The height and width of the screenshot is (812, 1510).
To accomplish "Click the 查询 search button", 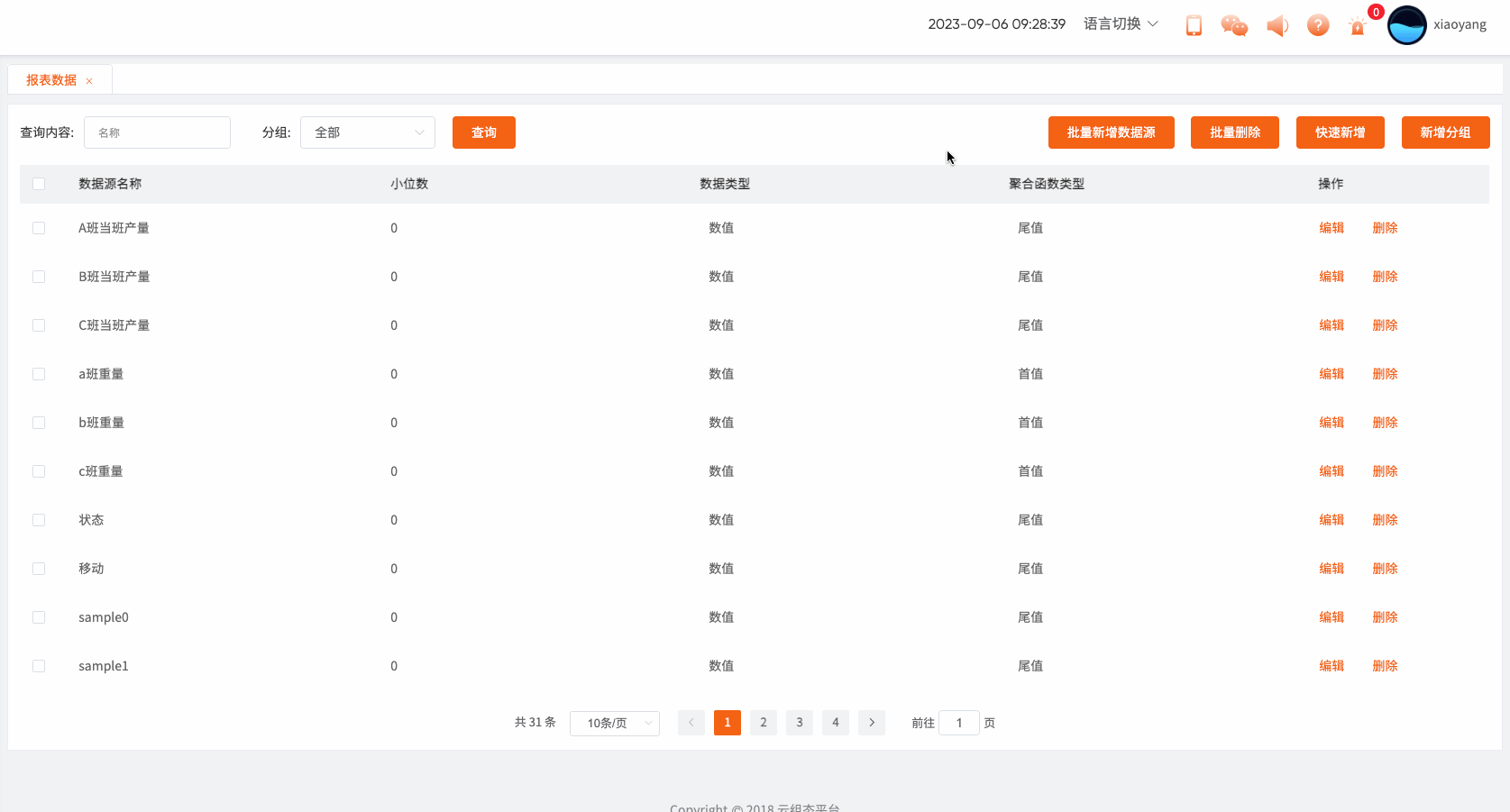I will tap(484, 132).
